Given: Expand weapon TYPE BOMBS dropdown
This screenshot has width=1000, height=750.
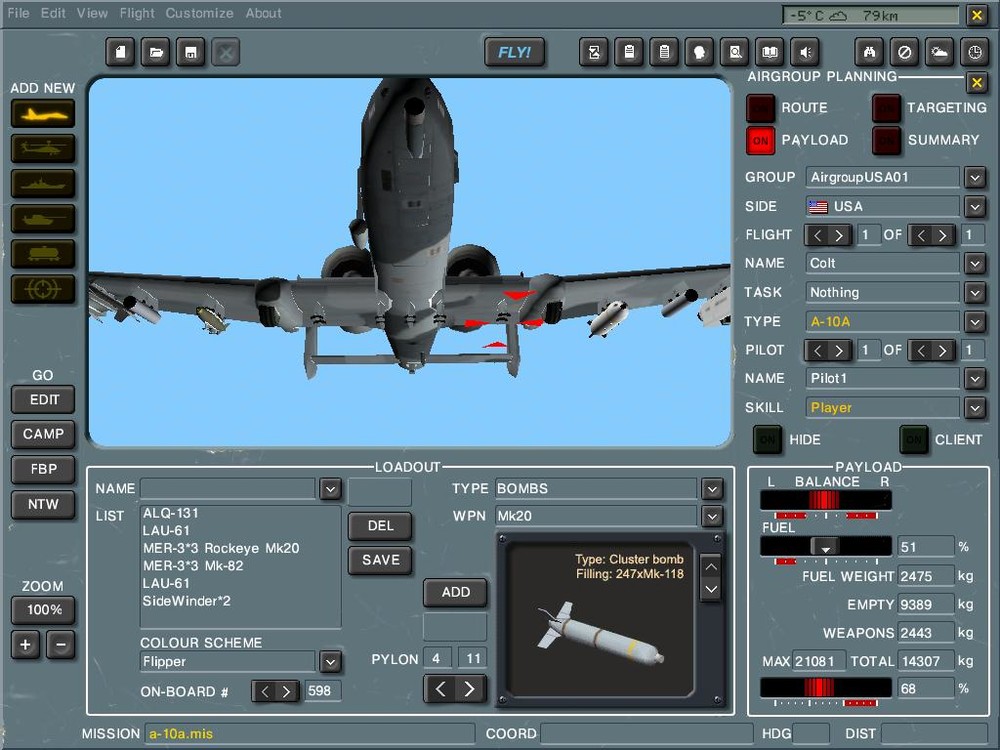Looking at the screenshot, I should pos(712,489).
